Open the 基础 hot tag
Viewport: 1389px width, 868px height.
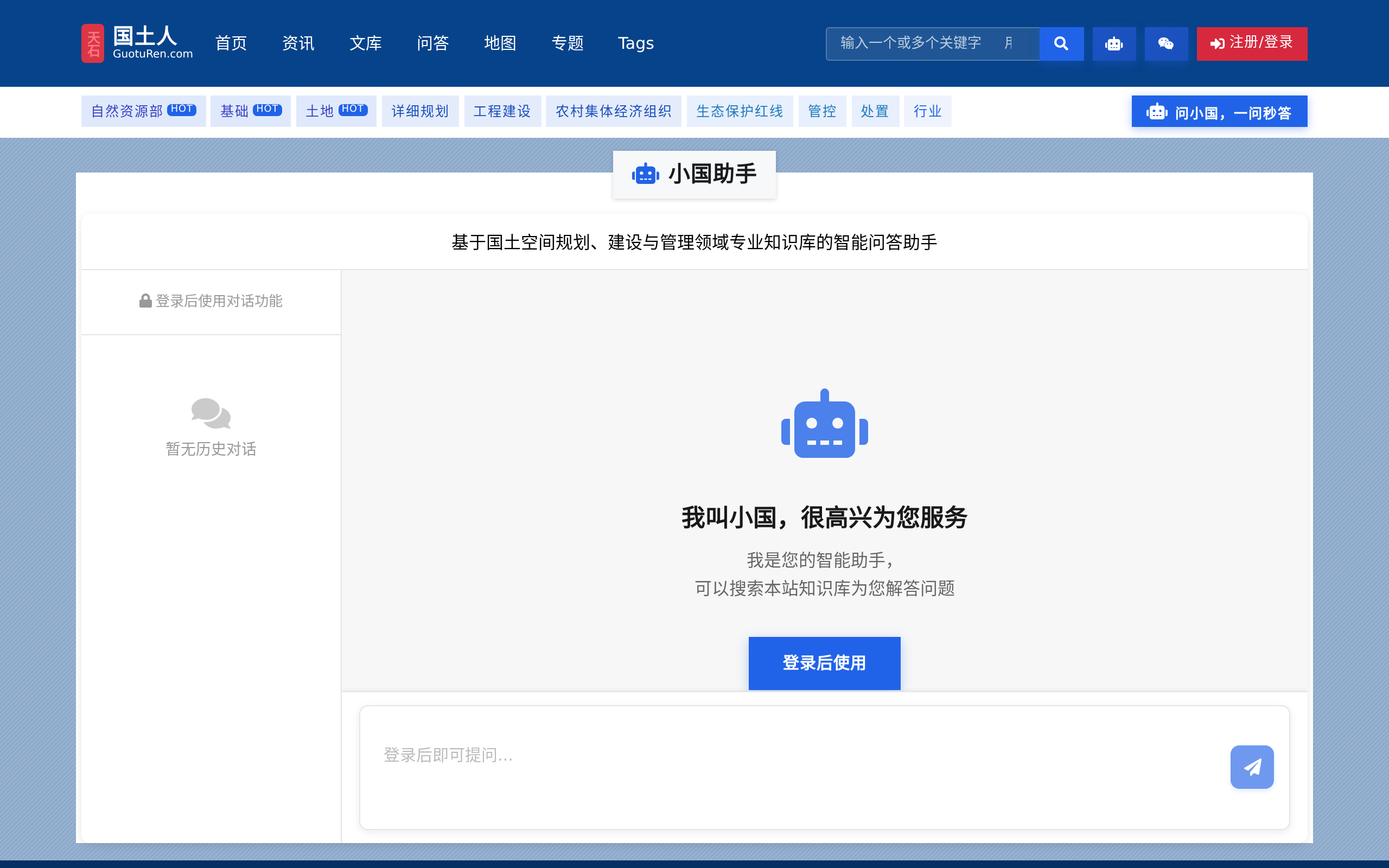(x=250, y=111)
